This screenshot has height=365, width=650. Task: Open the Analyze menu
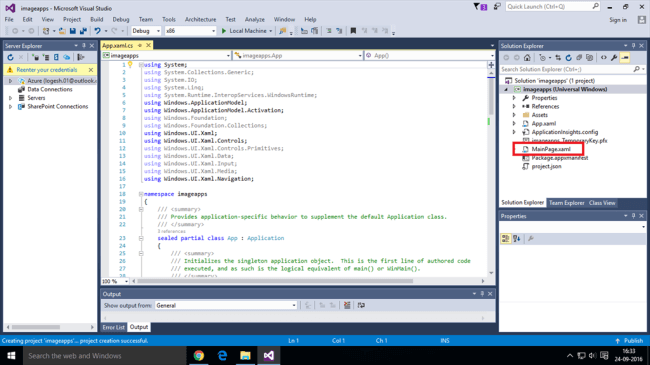click(x=255, y=19)
